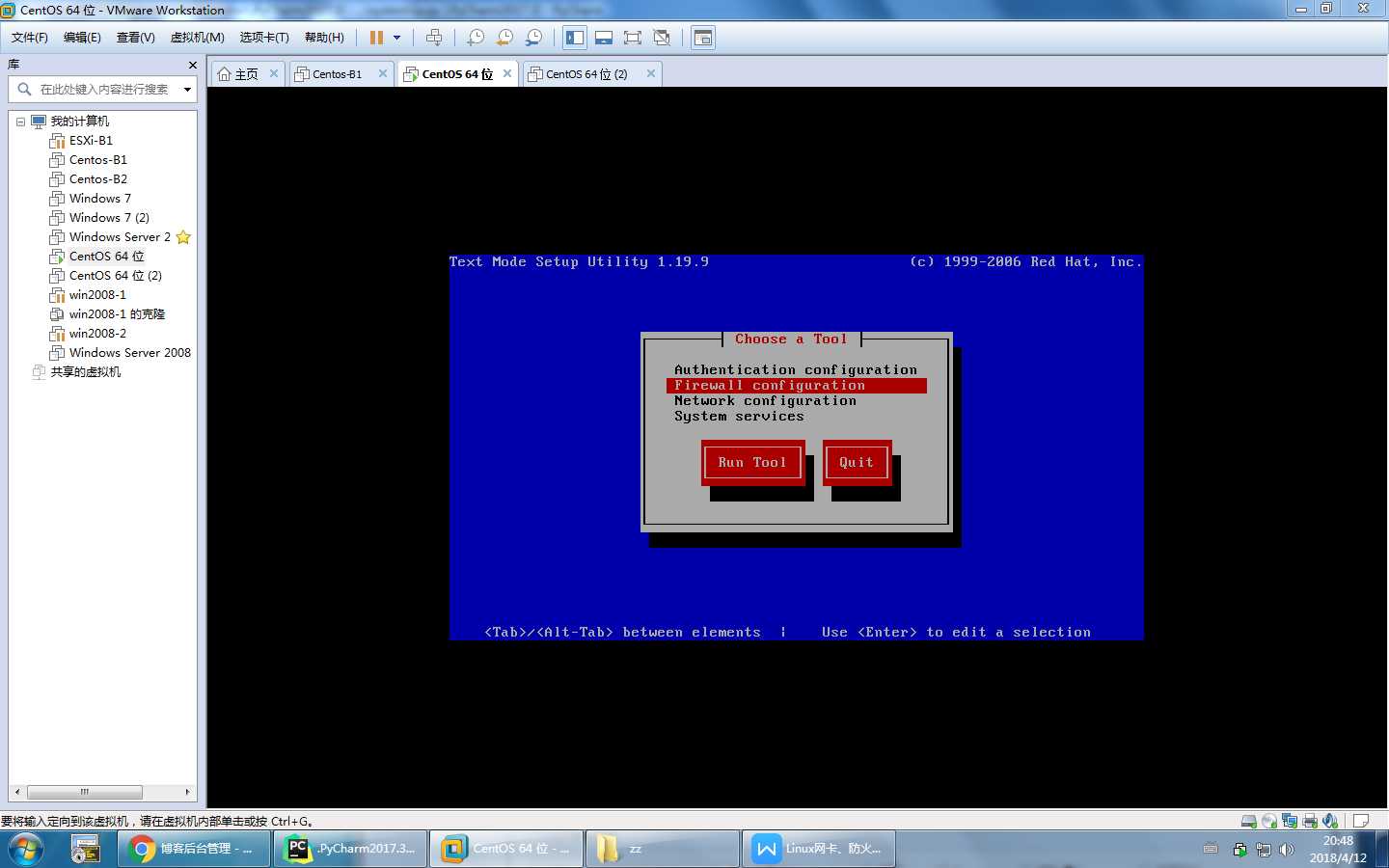Screen dimensions: 1389x868
Task: Choose Authentication configuration in the tool list
Action: coord(796,369)
